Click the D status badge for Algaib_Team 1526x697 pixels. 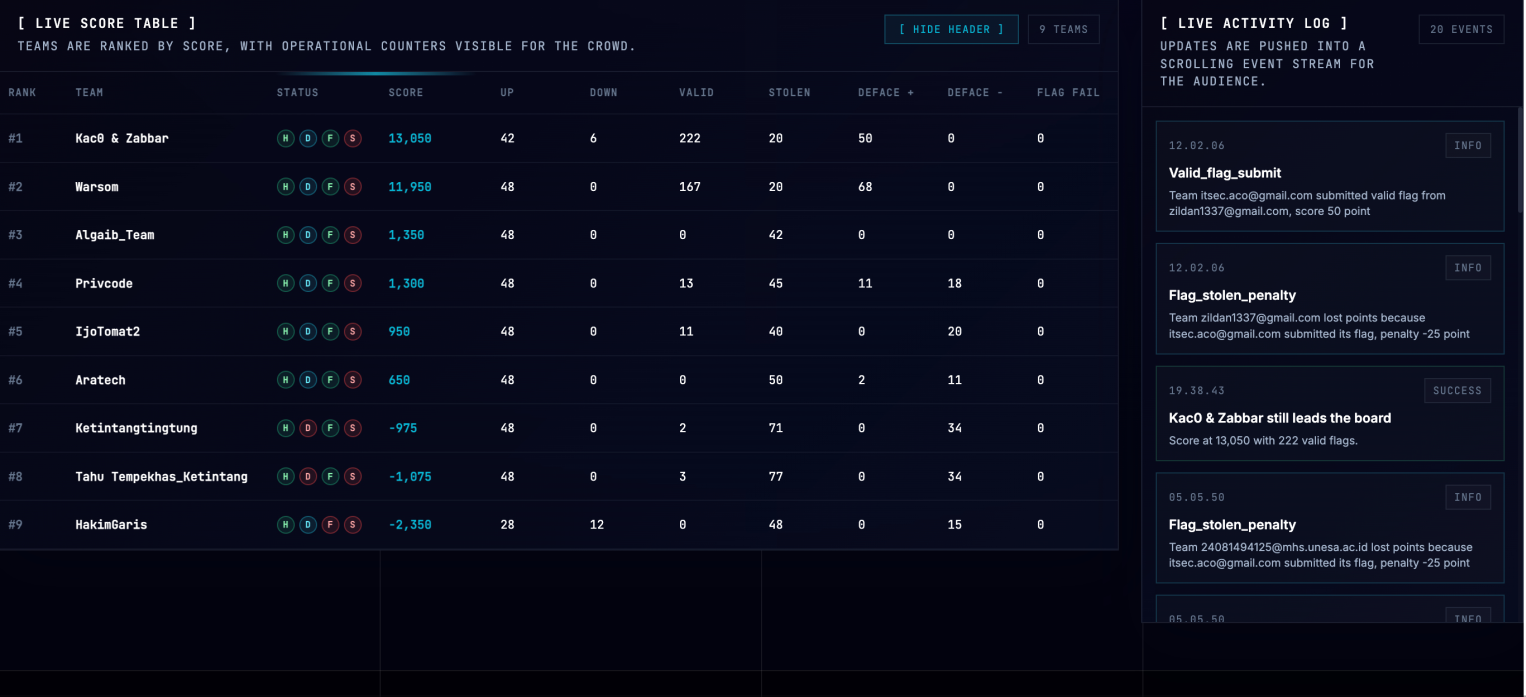(x=308, y=235)
